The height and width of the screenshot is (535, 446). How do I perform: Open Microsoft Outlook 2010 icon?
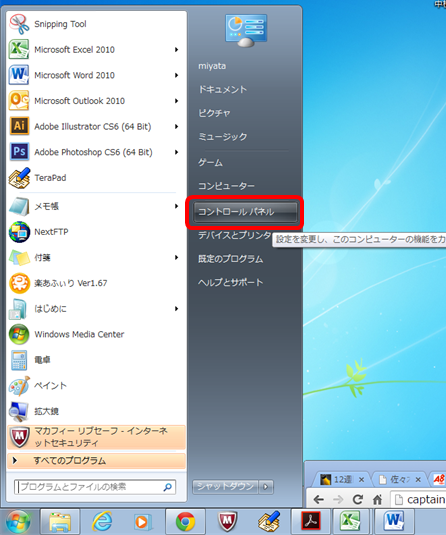19,101
